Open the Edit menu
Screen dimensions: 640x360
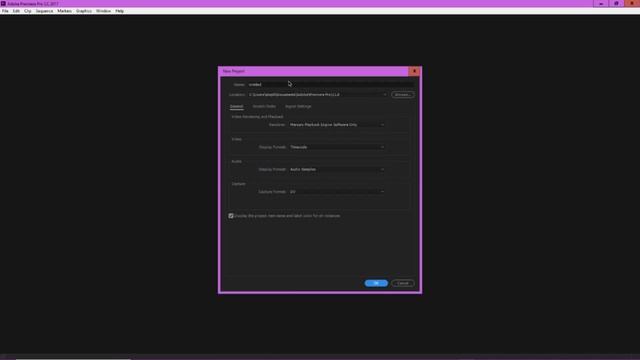pyautogui.click(x=16, y=11)
